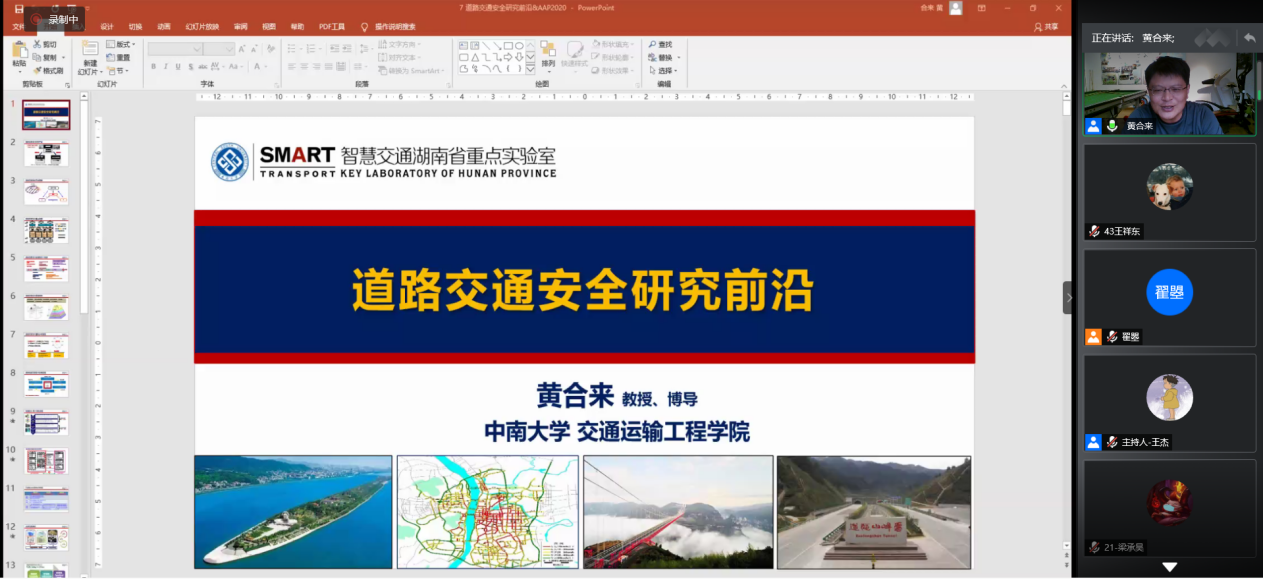
Task: Click the Share (共享) button
Action: click(x=1046, y=27)
